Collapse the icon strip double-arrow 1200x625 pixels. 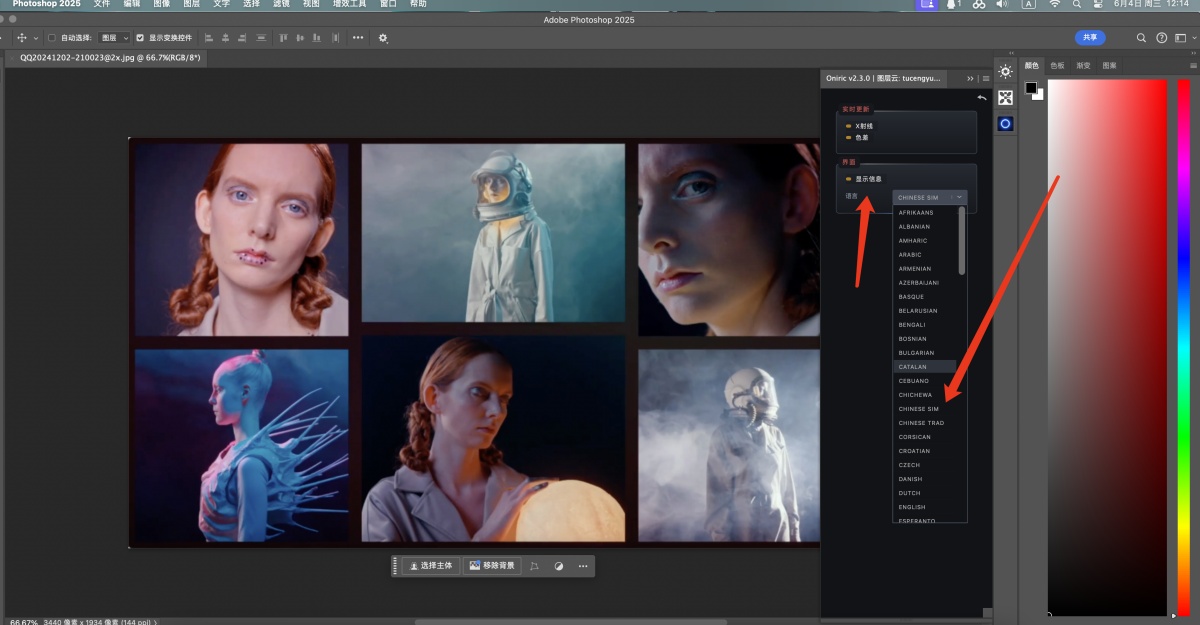1011,53
